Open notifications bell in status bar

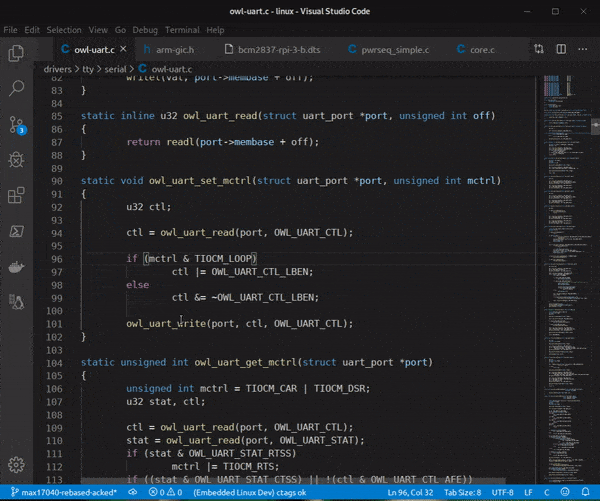[x=585, y=492]
